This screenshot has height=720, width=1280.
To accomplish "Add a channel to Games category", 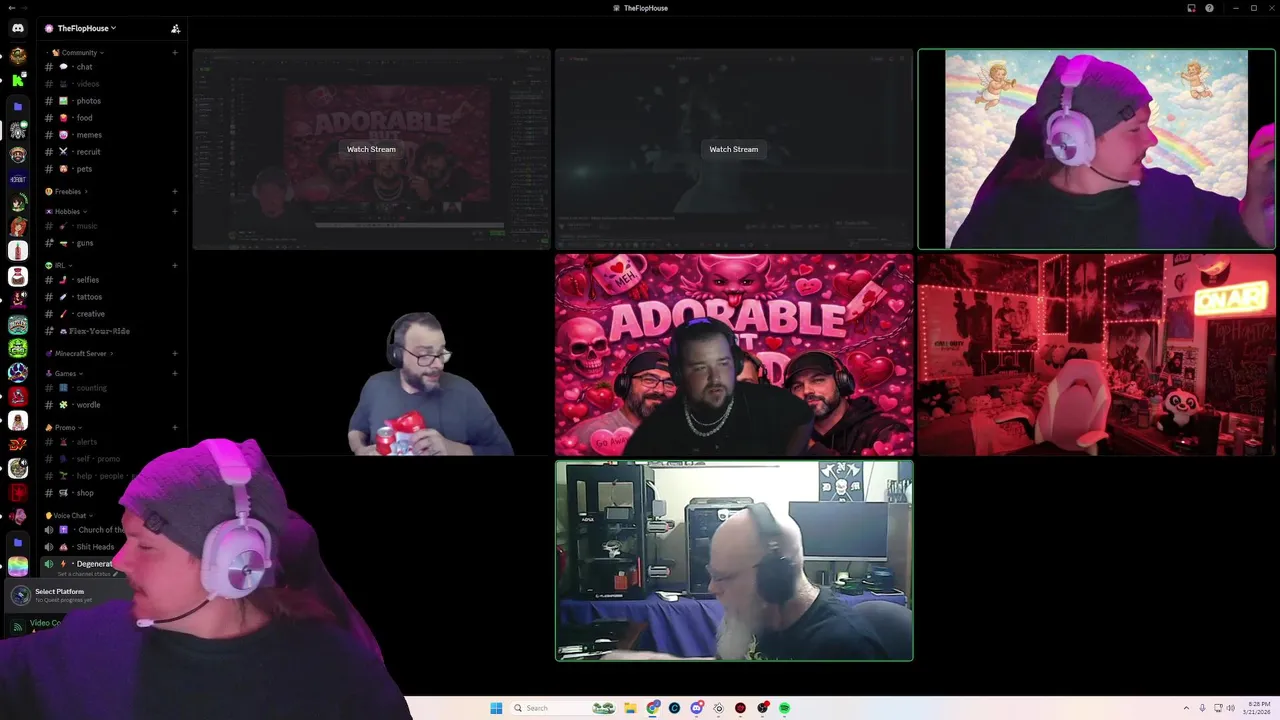I will [x=175, y=373].
